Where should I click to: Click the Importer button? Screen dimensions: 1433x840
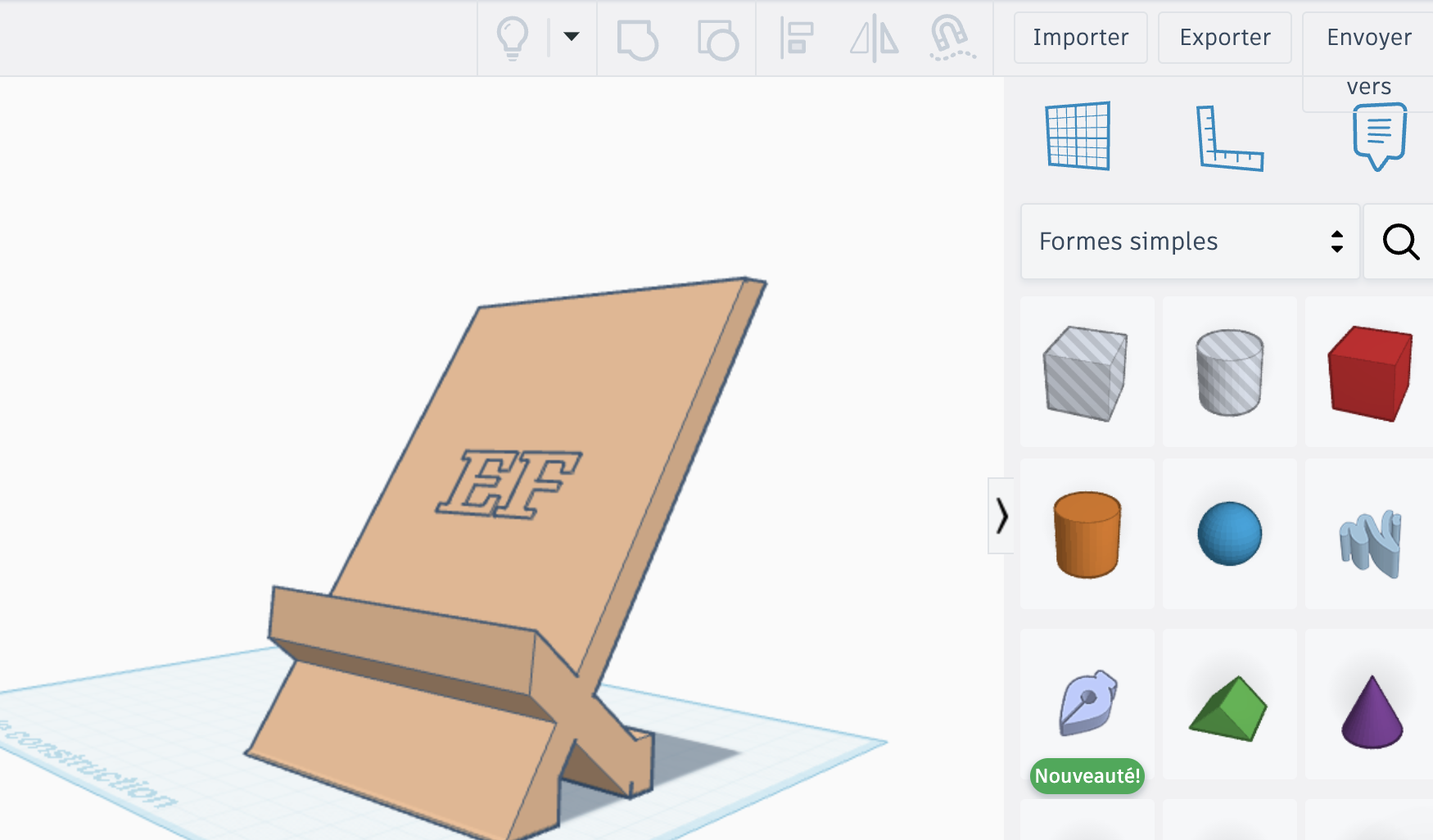(x=1080, y=38)
